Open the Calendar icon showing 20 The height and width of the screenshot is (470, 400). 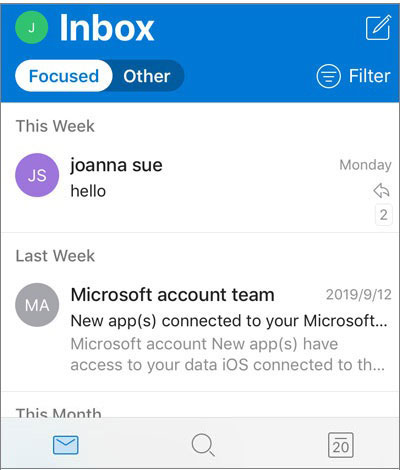[x=340, y=445]
